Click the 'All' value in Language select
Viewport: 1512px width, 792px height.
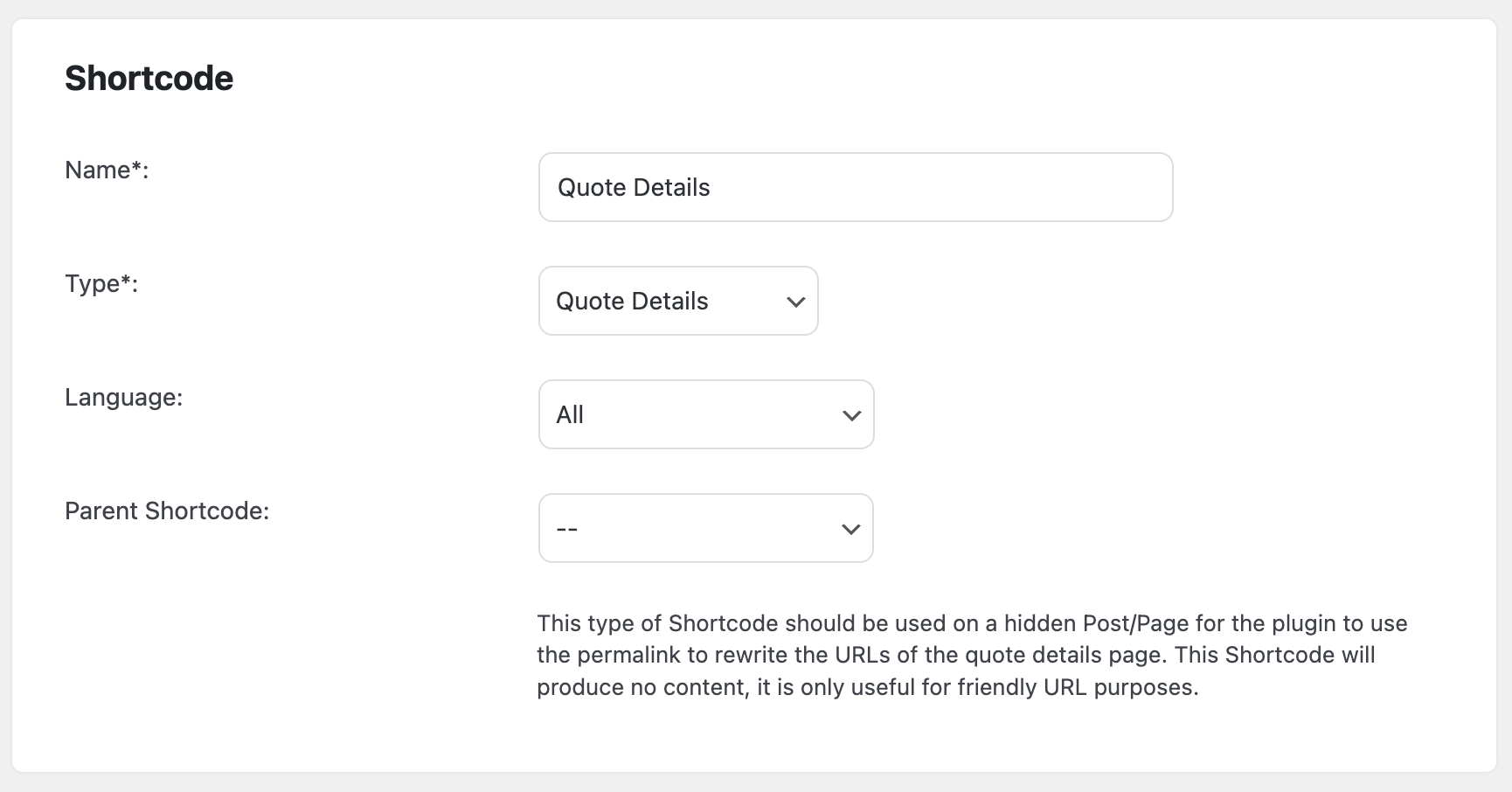(x=570, y=414)
